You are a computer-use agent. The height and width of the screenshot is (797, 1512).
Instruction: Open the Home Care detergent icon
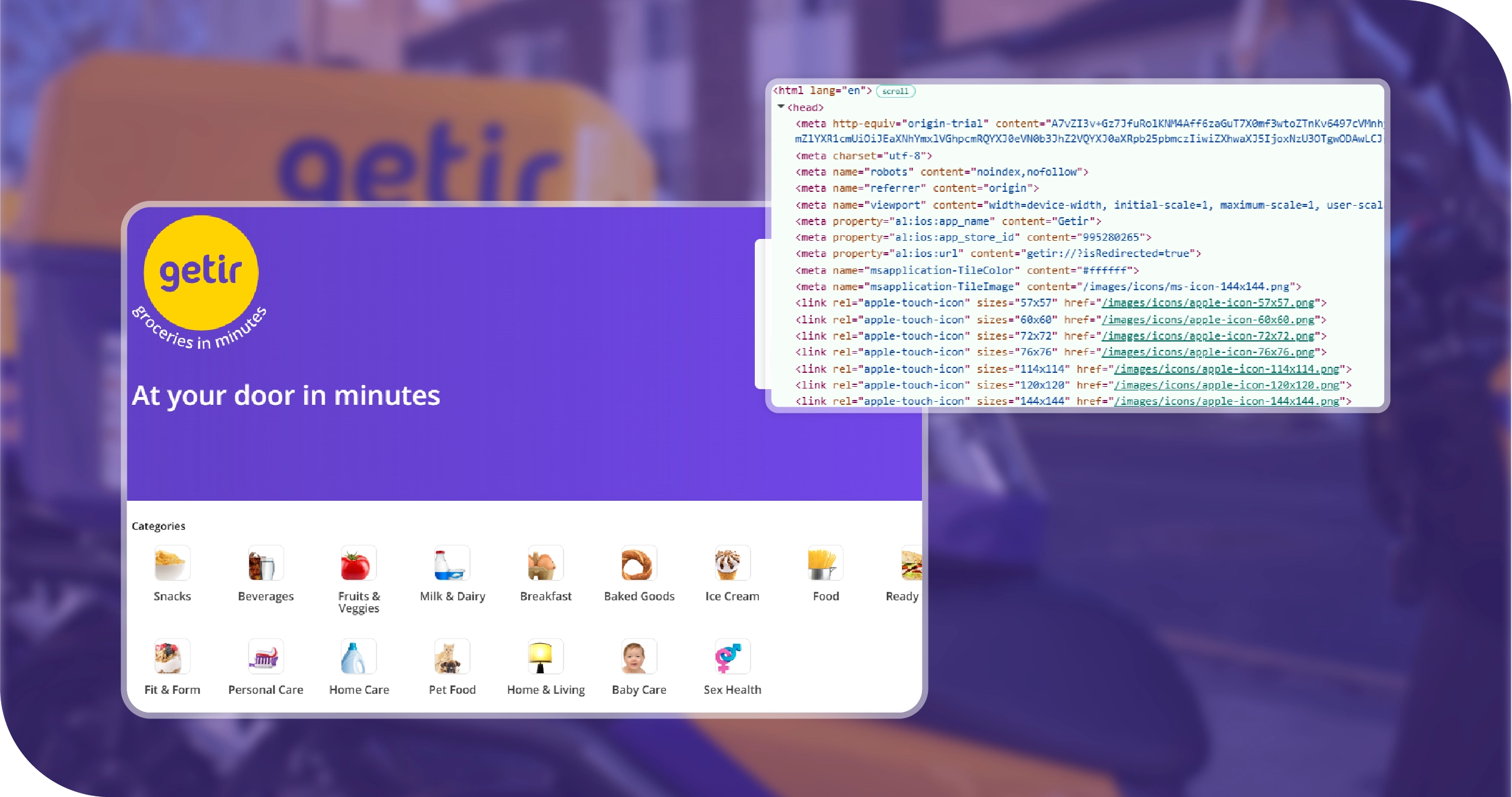coord(358,657)
